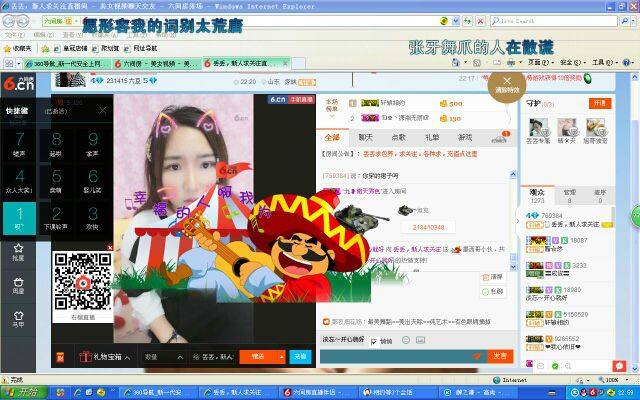Select hotkey sound 6 婴儿笑
The image size is (640, 400).
(93, 181)
